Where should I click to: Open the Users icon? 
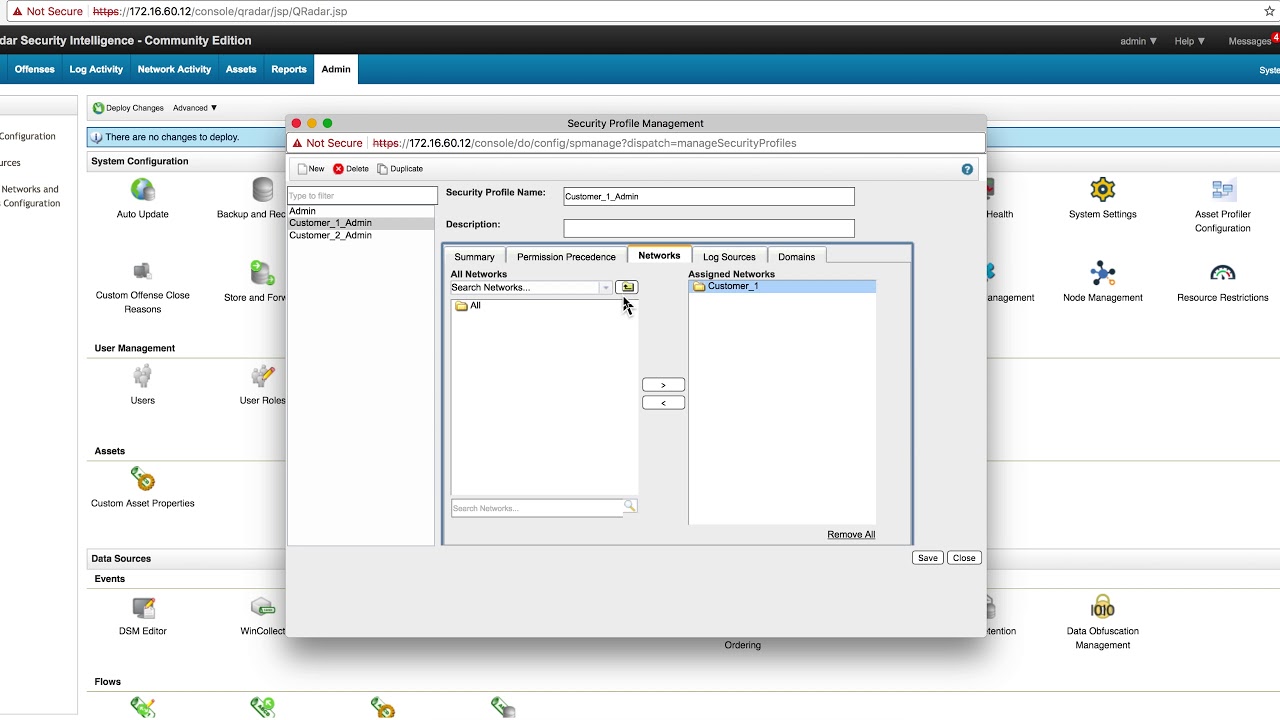tap(142, 376)
